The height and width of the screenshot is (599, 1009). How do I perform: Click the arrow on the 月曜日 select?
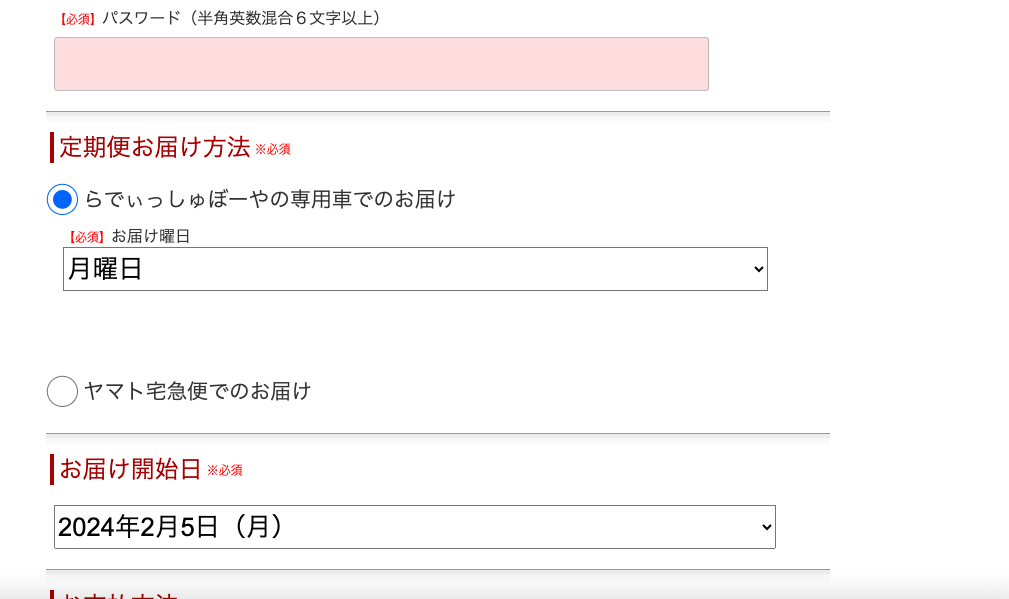758,269
